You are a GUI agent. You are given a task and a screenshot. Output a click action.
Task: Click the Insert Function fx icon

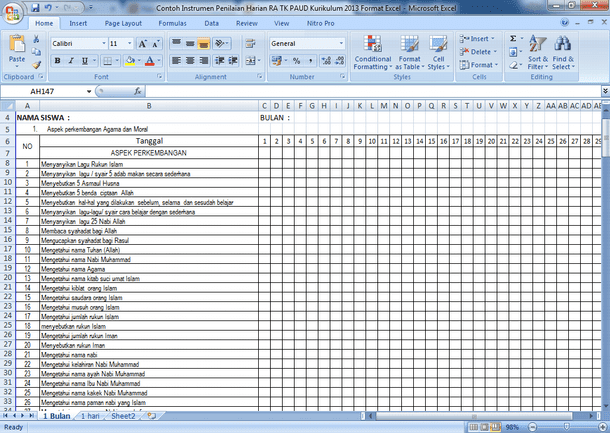coord(138,91)
